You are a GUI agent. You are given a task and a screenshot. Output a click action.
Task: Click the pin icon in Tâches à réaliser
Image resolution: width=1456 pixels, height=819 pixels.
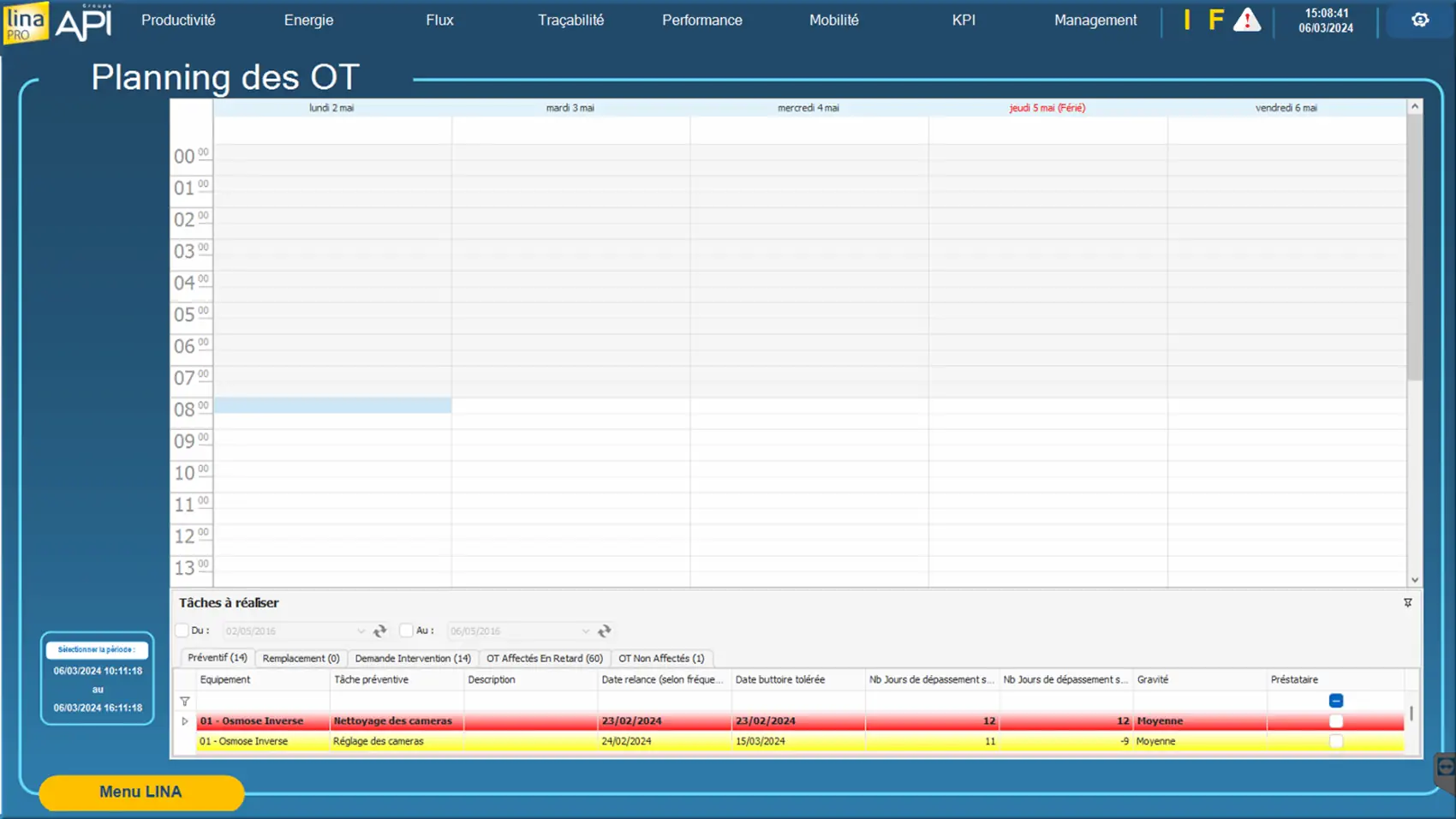pos(1407,603)
